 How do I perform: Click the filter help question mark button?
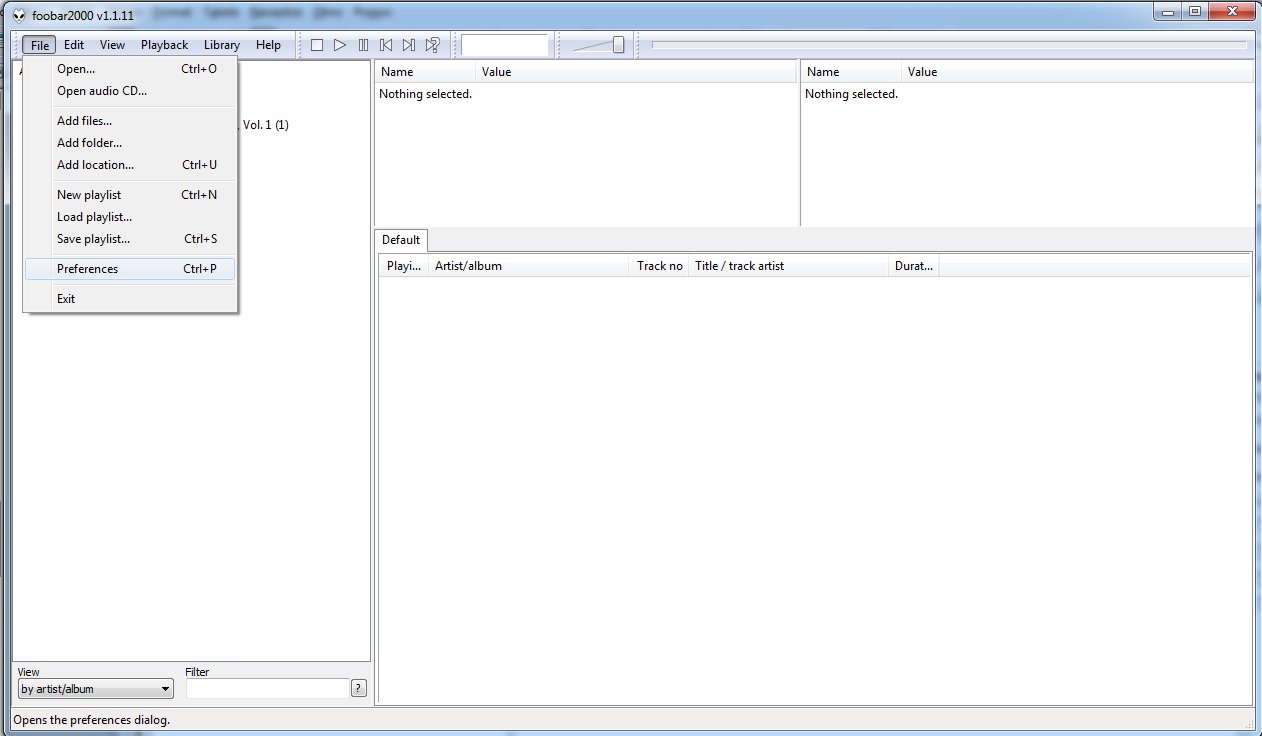click(x=359, y=688)
